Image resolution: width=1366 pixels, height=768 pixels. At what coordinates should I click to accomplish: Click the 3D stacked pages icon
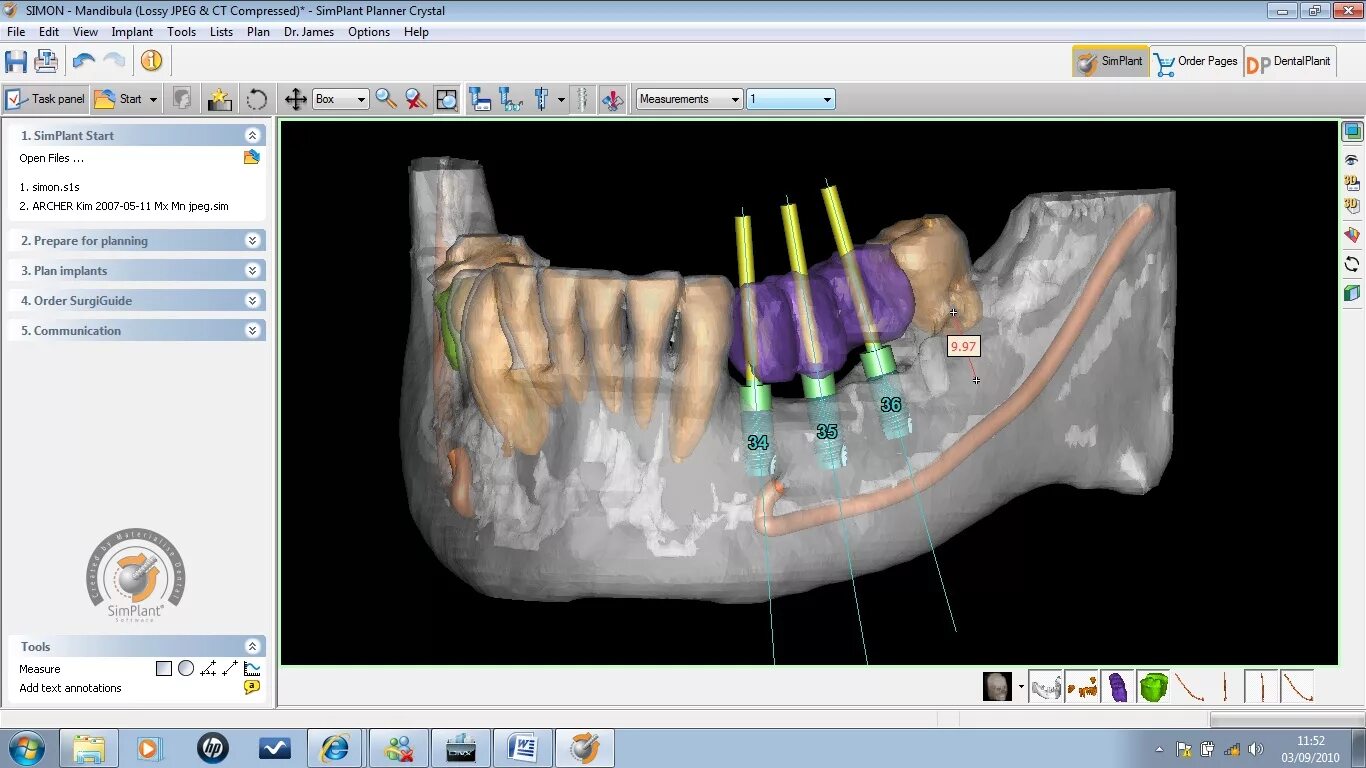[x=1352, y=205]
